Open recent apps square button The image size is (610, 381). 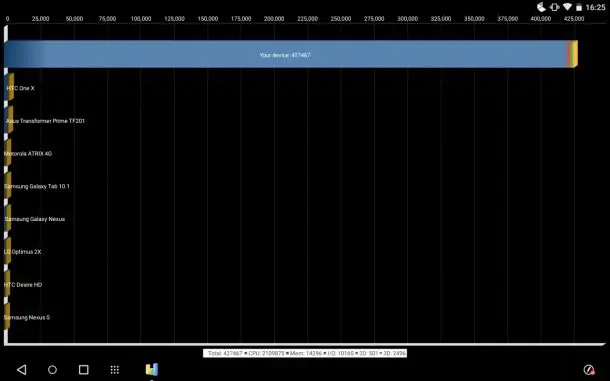pyautogui.click(x=84, y=369)
